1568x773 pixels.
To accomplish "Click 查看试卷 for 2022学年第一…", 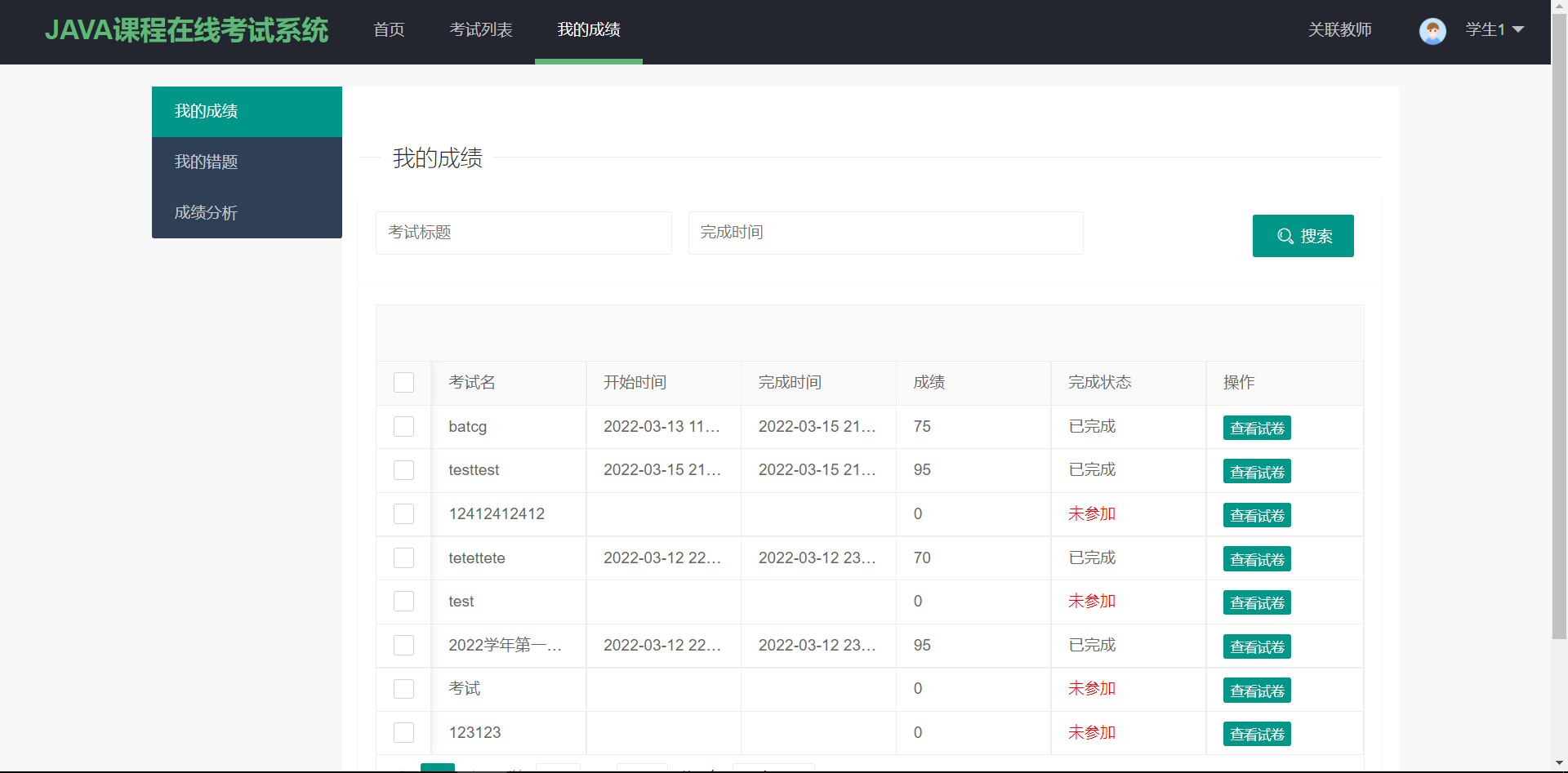I will coord(1257,646).
